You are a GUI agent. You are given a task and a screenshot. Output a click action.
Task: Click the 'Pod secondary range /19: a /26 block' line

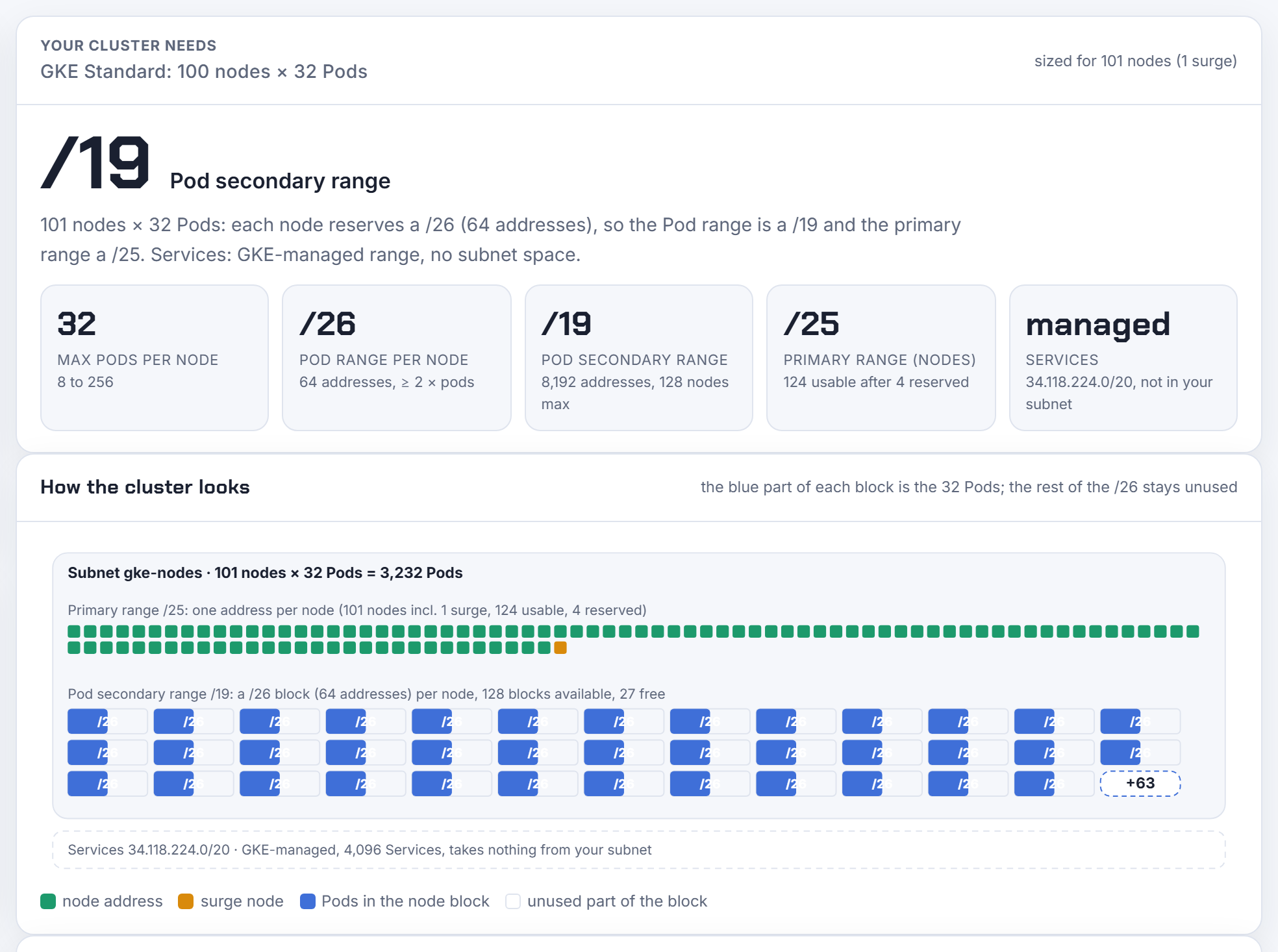366,694
